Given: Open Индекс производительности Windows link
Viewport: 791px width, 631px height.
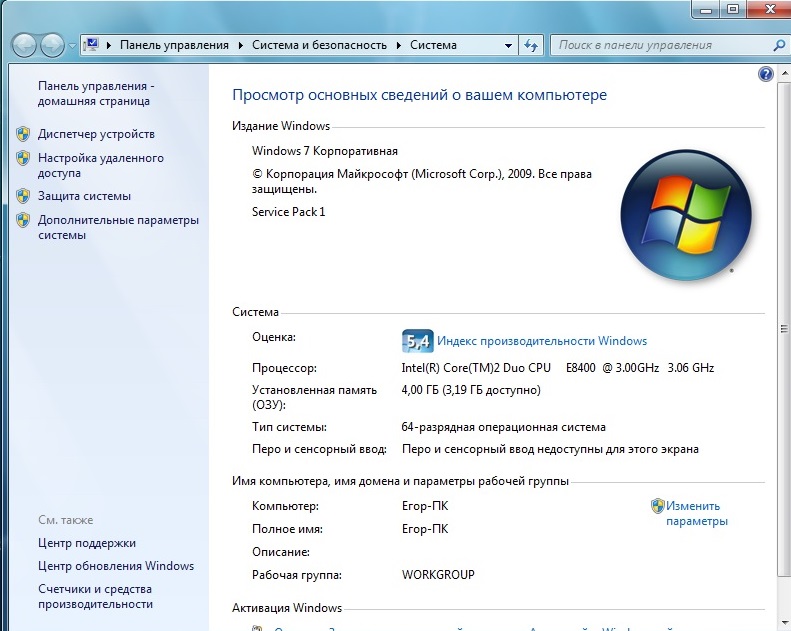Looking at the screenshot, I should pyautogui.click(x=542, y=341).
